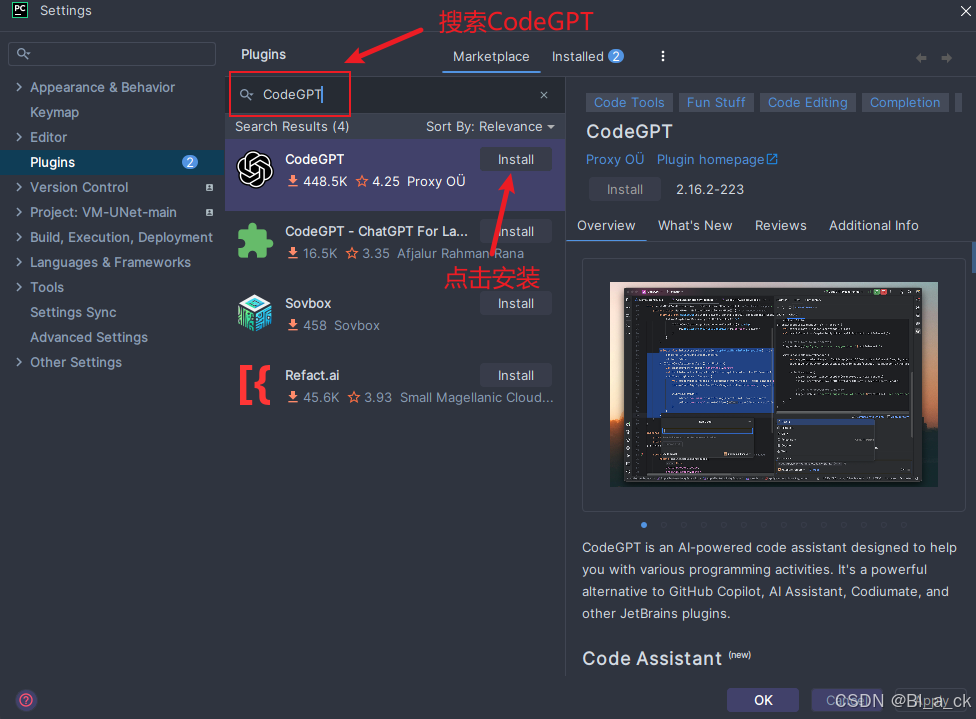The height and width of the screenshot is (719, 976).
Task: Open the Sort By Relevance dropdown
Action: pyautogui.click(x=491, y=127)
